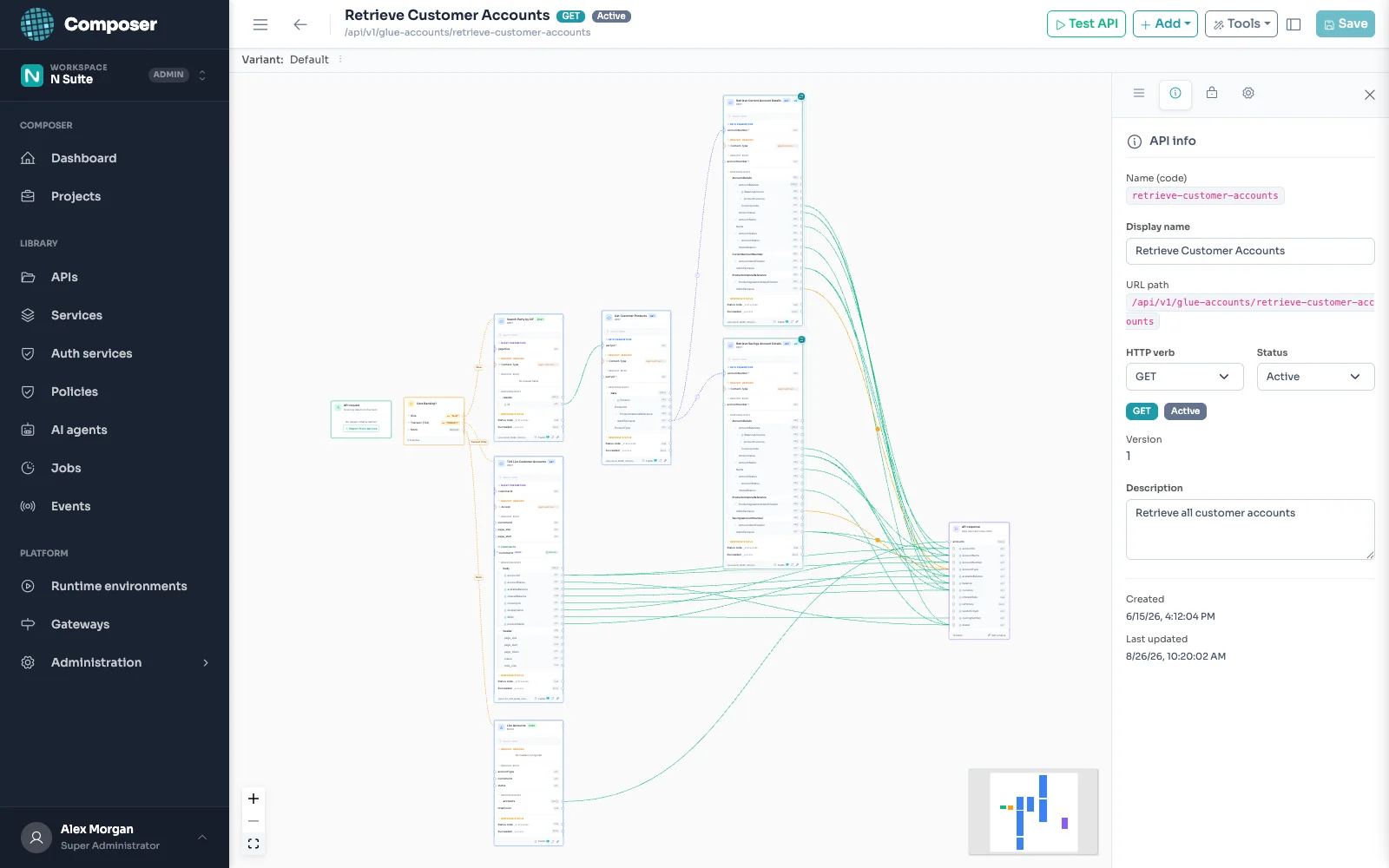Image resolution: width=1389 pixels, height=868 pixels.
Task: Open the HTTP verb GET dropdown
Action: tap(1185, 377)
